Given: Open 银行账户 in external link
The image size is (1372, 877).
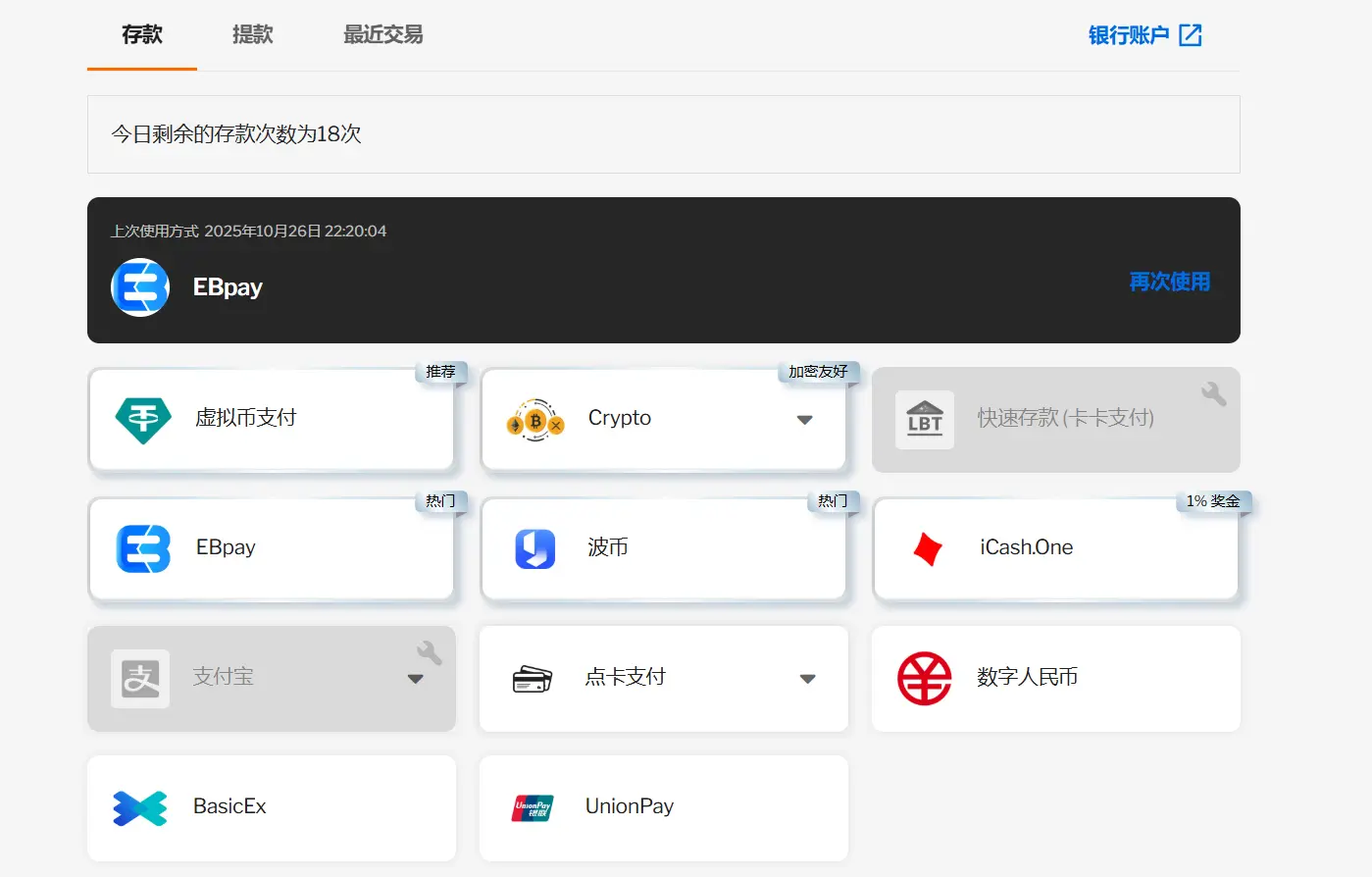Looking at the screenshot, I should (x=1145, y=34).
